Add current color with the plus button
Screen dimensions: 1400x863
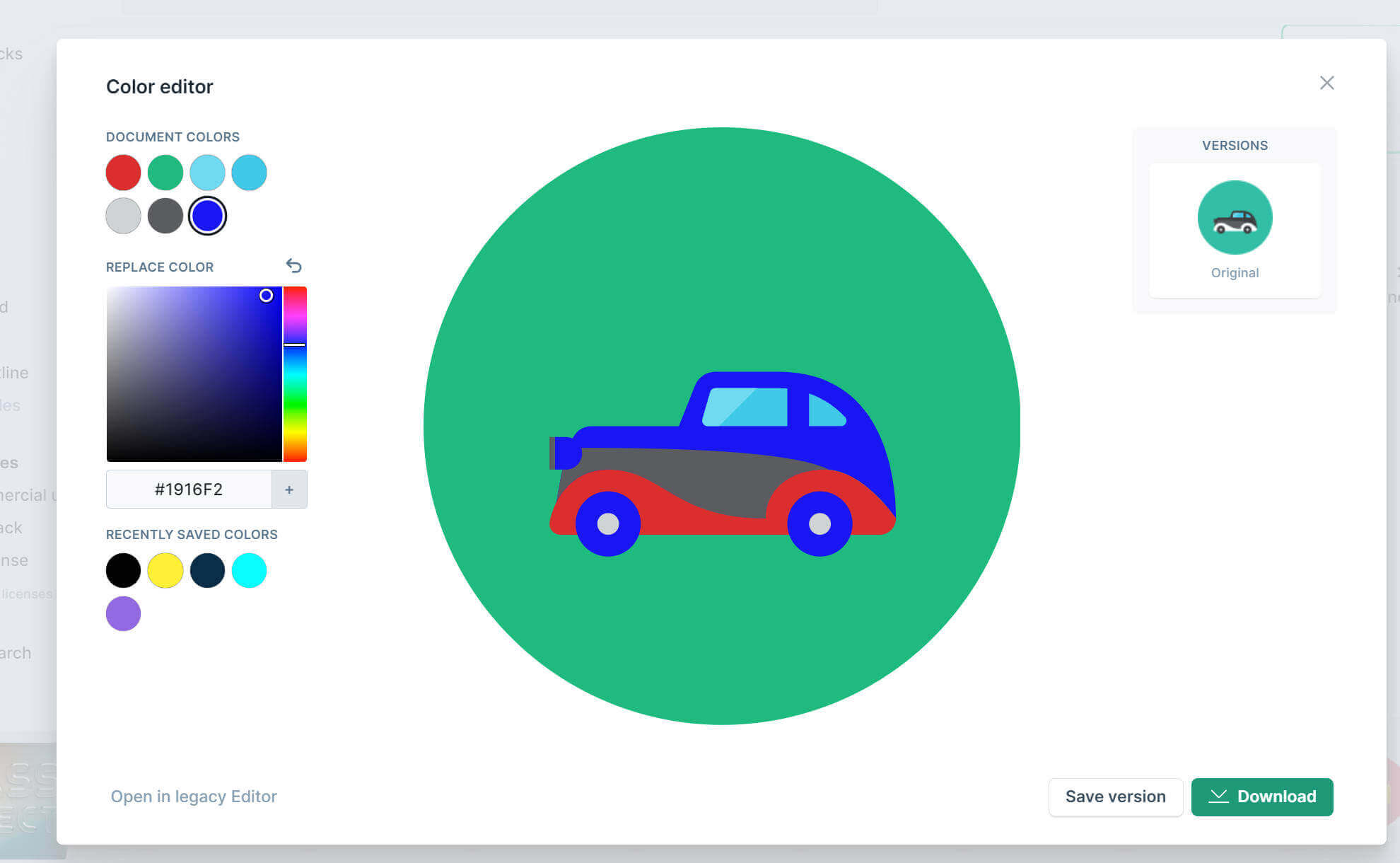click(x=289, y=490)
